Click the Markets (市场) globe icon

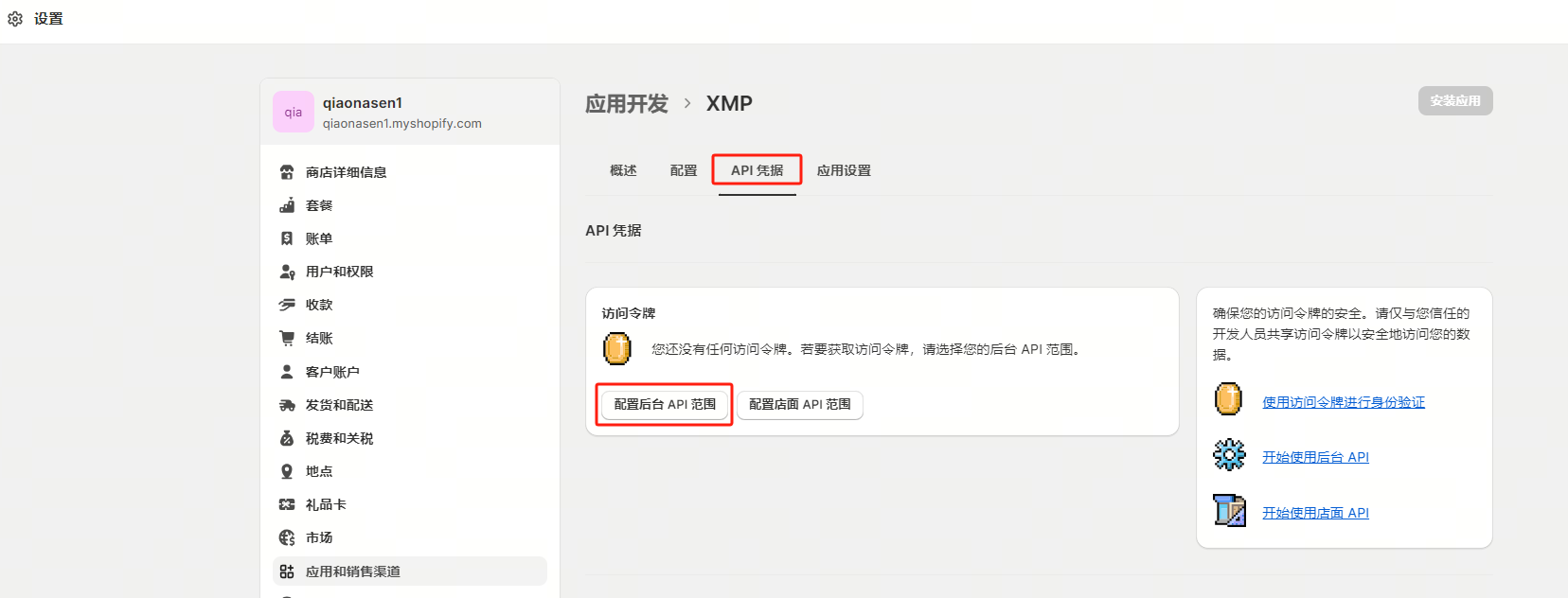[287, 537]
